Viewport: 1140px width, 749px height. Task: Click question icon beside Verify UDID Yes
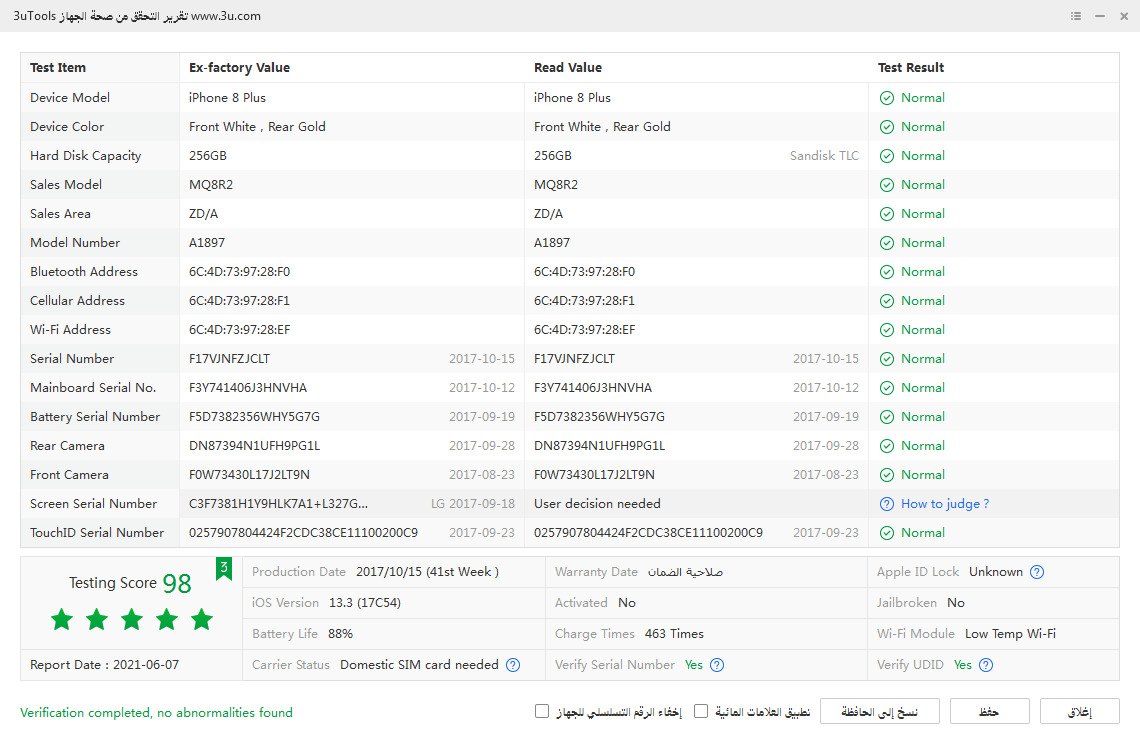pyautogui.click(x=986, y=665)
